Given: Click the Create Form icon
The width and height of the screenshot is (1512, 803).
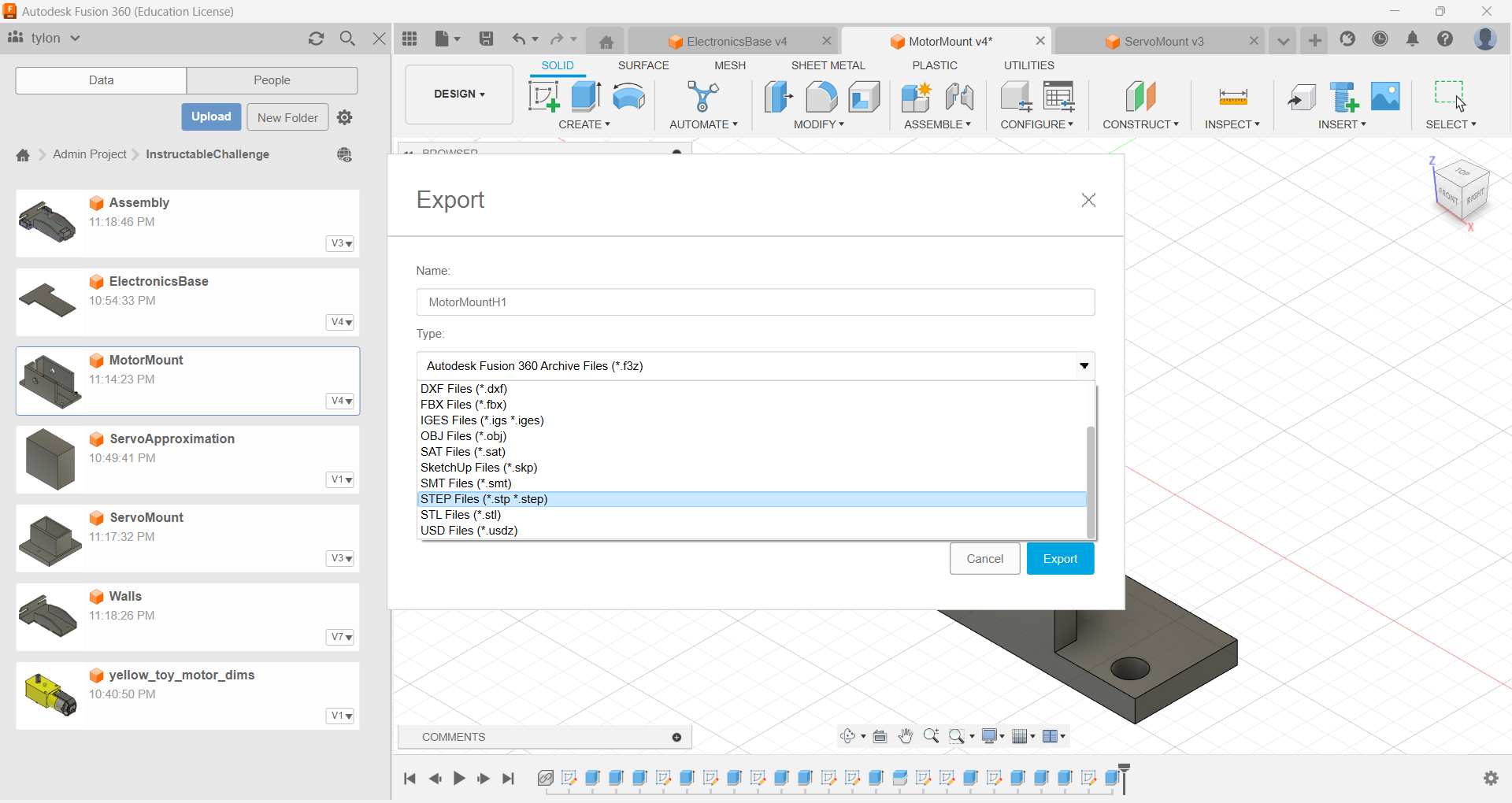Looking at the screenshot, I should point(628,97).
